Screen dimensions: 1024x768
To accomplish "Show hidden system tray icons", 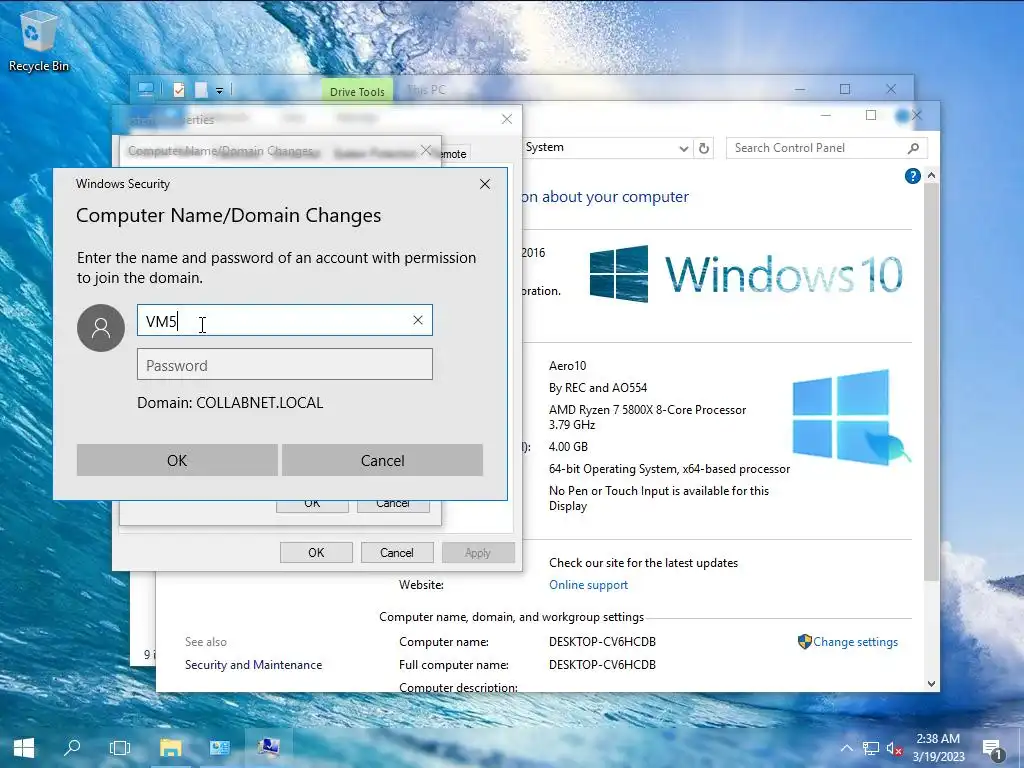I will pyautogui.click(x=846, y=748).
